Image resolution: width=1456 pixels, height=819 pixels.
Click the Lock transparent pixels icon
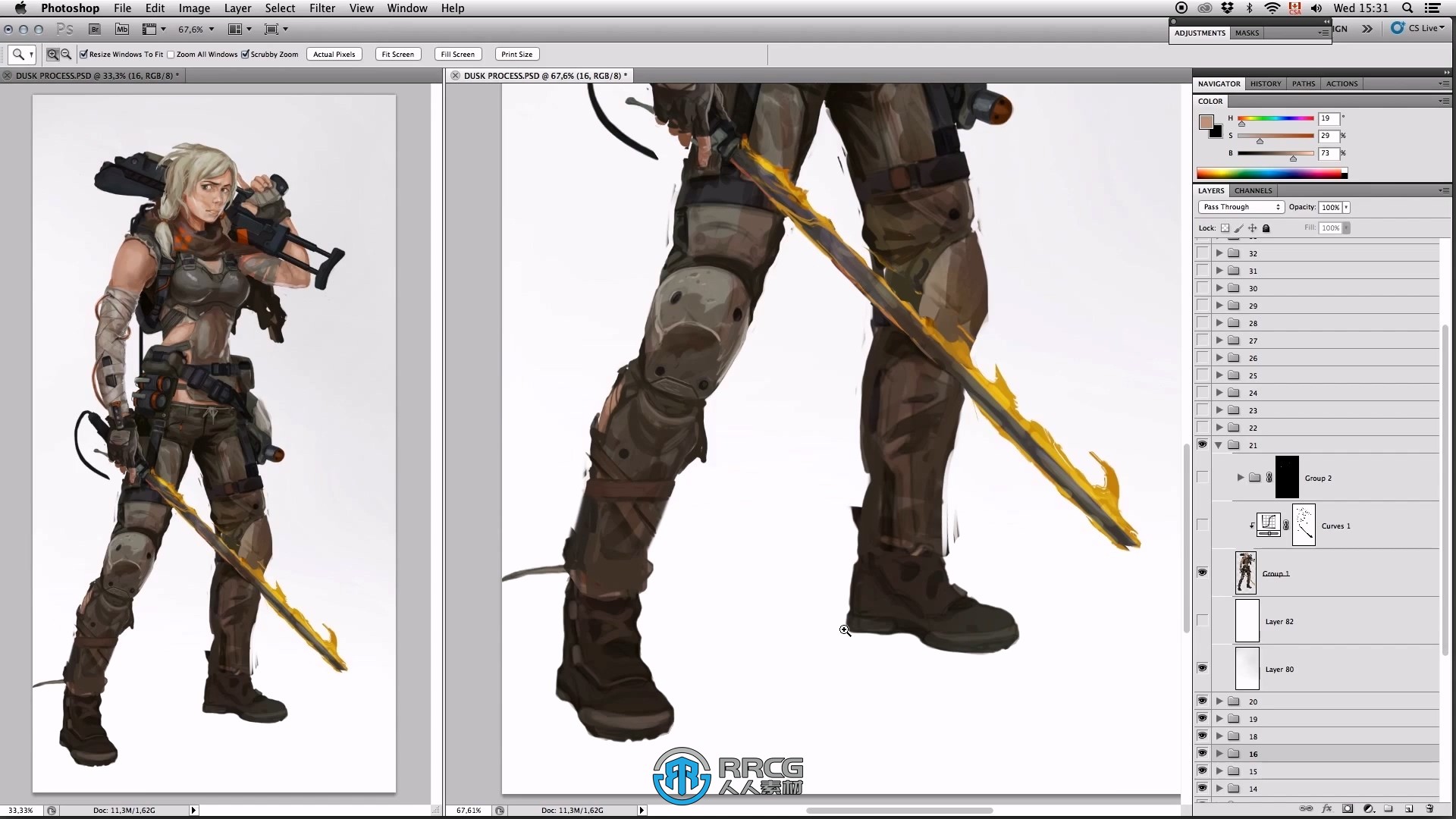pos(1225,227)
